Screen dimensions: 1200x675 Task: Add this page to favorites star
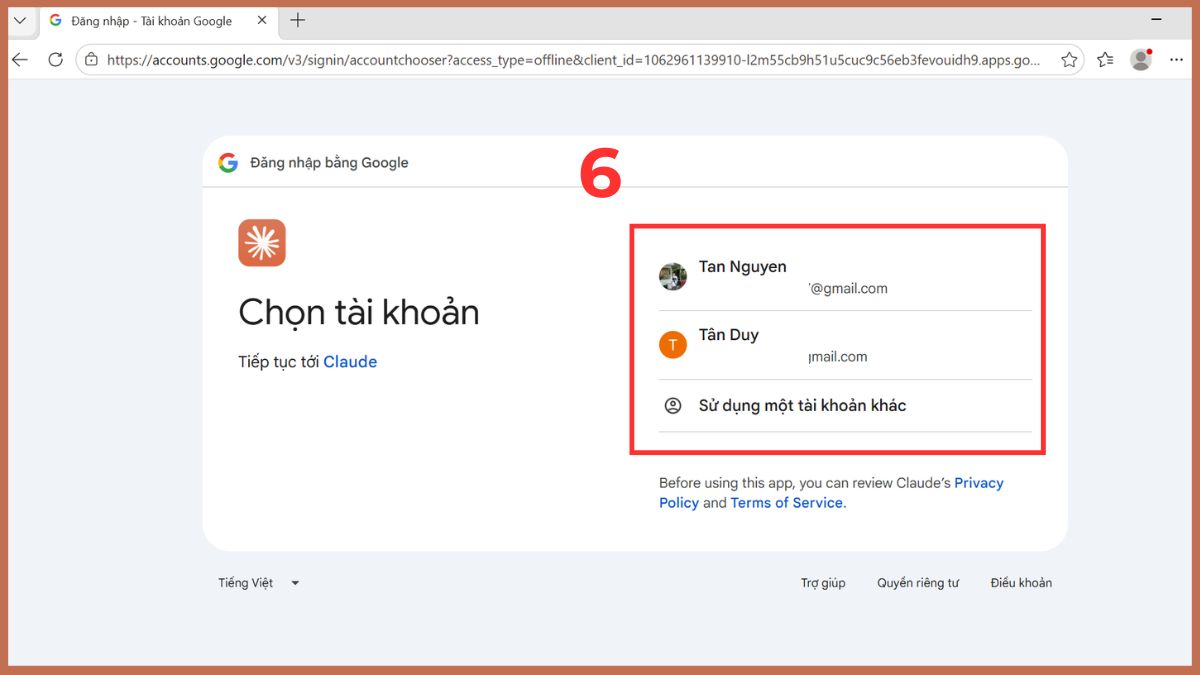[1069, 60]
